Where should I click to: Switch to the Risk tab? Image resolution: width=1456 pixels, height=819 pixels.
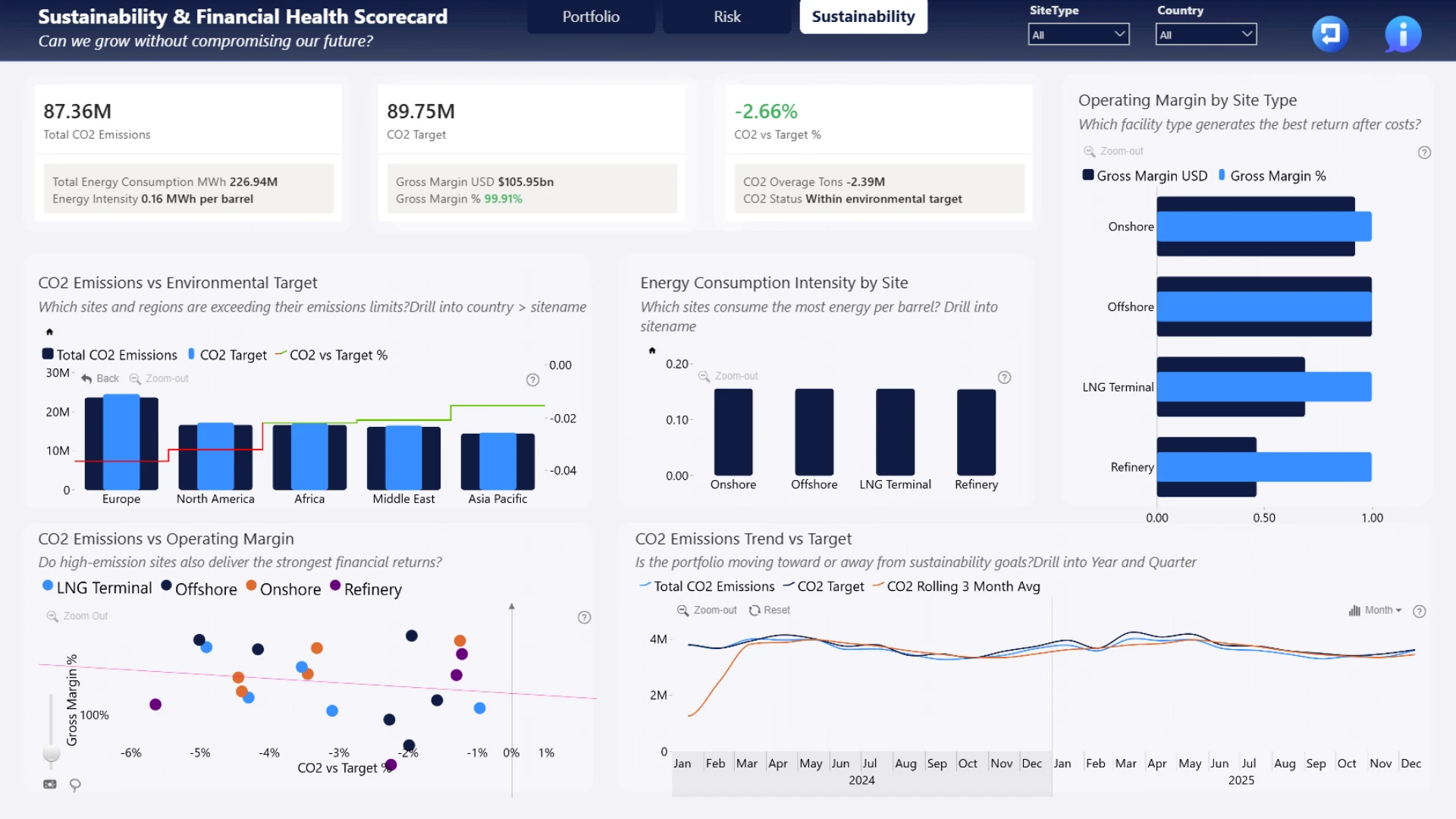[x=726, y=17]
